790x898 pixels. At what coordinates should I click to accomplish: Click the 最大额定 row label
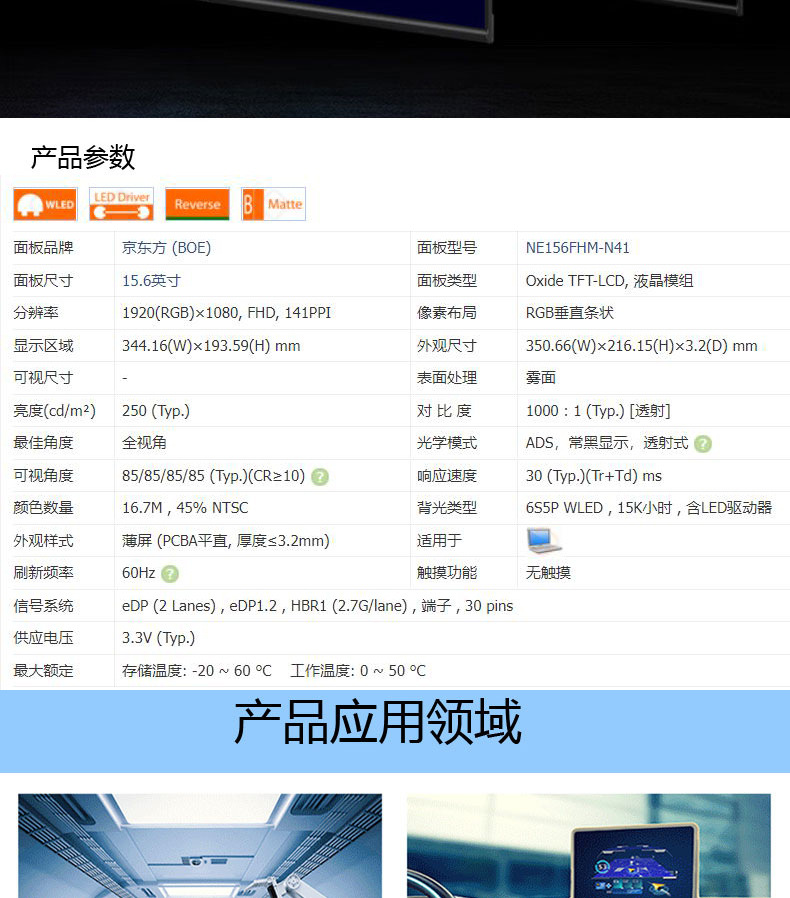(43, 671)
